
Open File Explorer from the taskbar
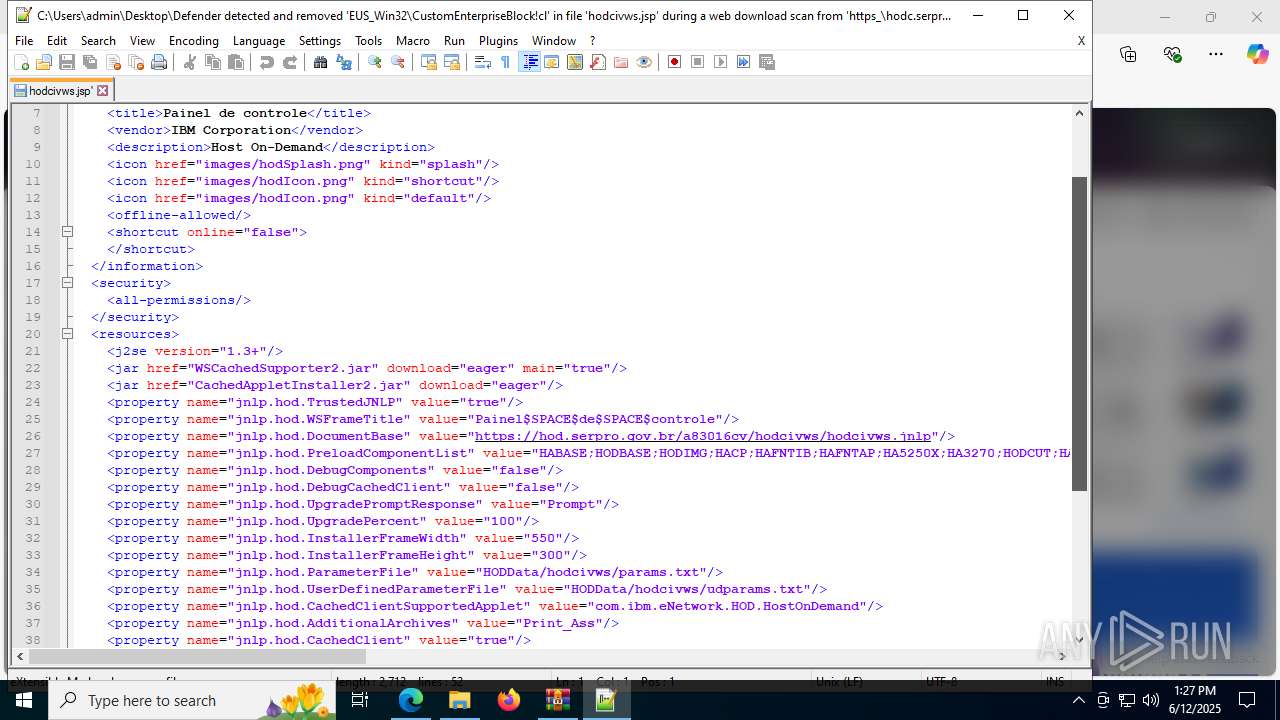459,700
